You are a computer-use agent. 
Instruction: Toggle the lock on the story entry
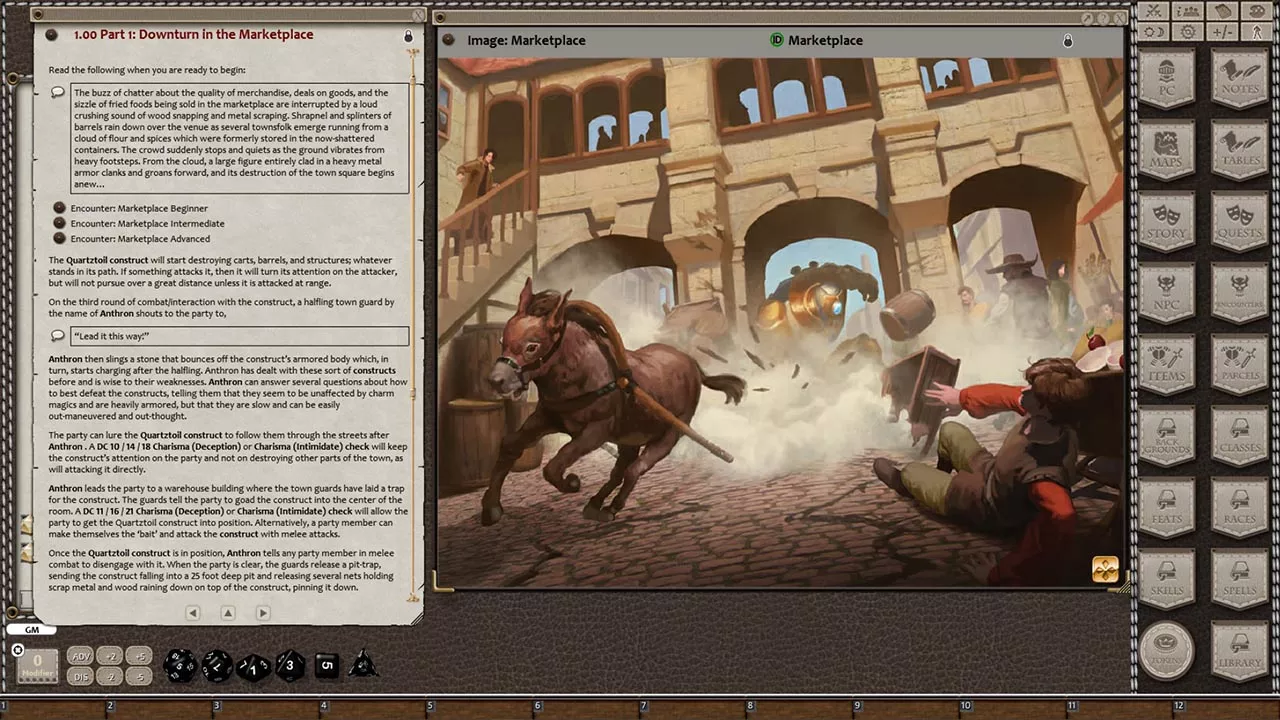click(408, 36)
